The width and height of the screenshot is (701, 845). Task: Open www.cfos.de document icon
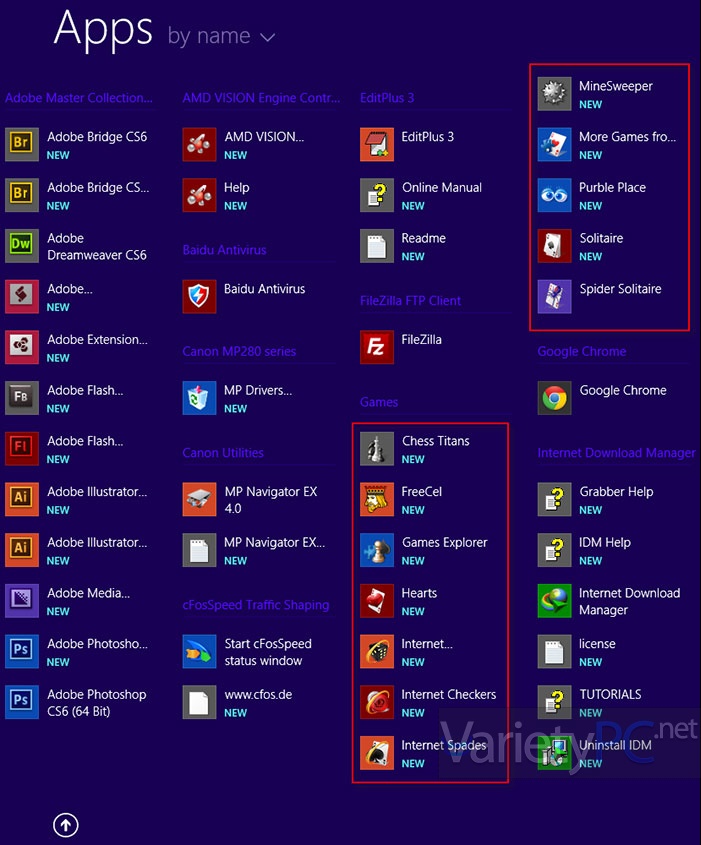click(x=199, y=702)
